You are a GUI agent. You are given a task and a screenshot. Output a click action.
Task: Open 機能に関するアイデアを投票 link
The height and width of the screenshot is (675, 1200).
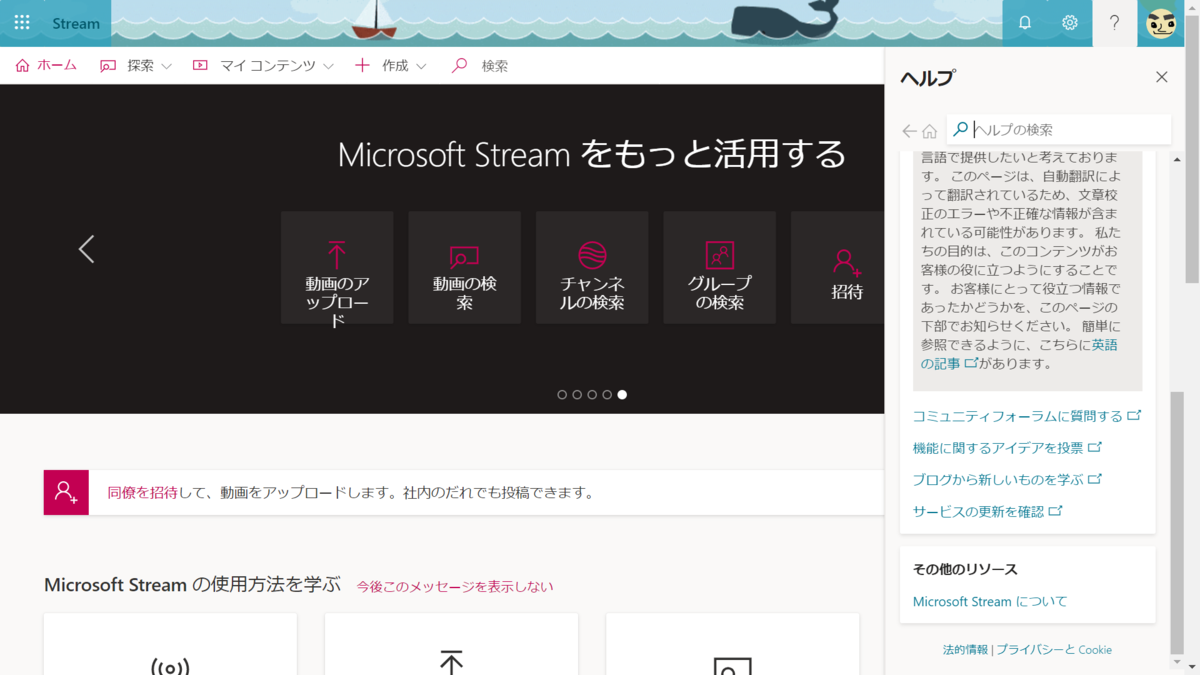click(x=1007, y=448)
